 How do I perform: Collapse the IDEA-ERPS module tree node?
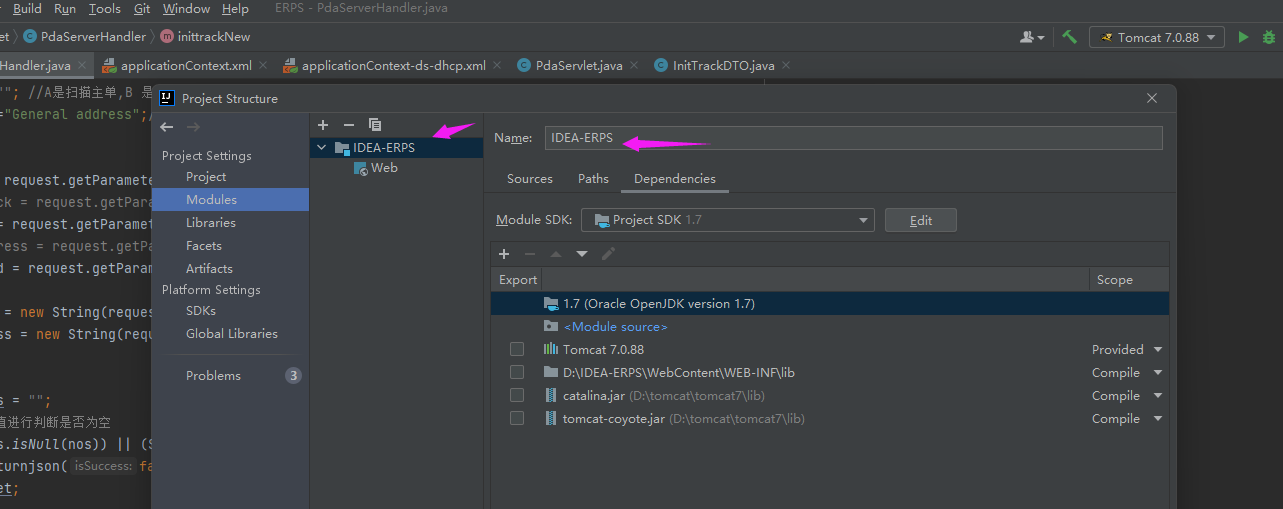click(x=322, y=148)
